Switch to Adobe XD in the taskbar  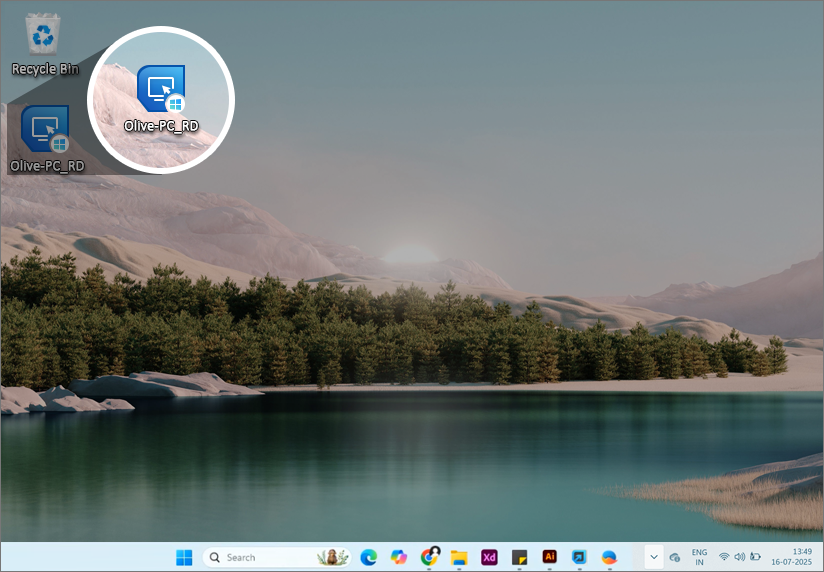pos(489,557)
